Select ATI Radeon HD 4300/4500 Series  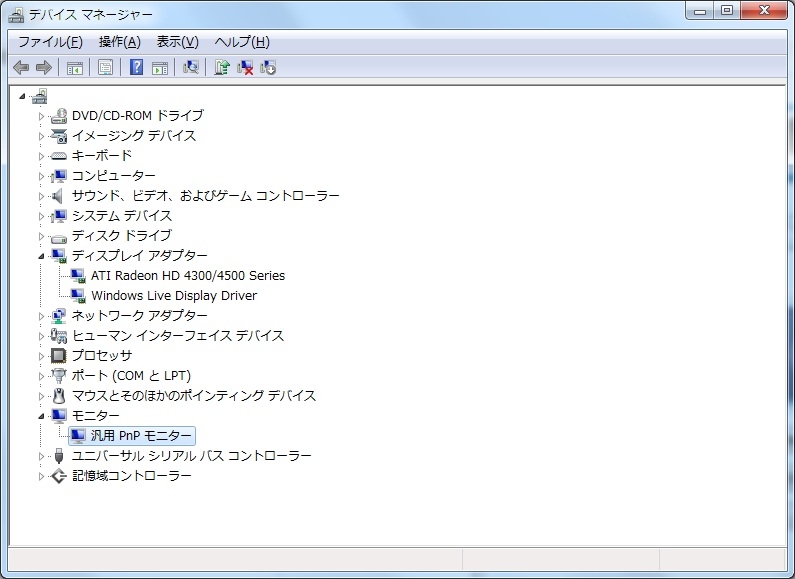coord(188,276)
